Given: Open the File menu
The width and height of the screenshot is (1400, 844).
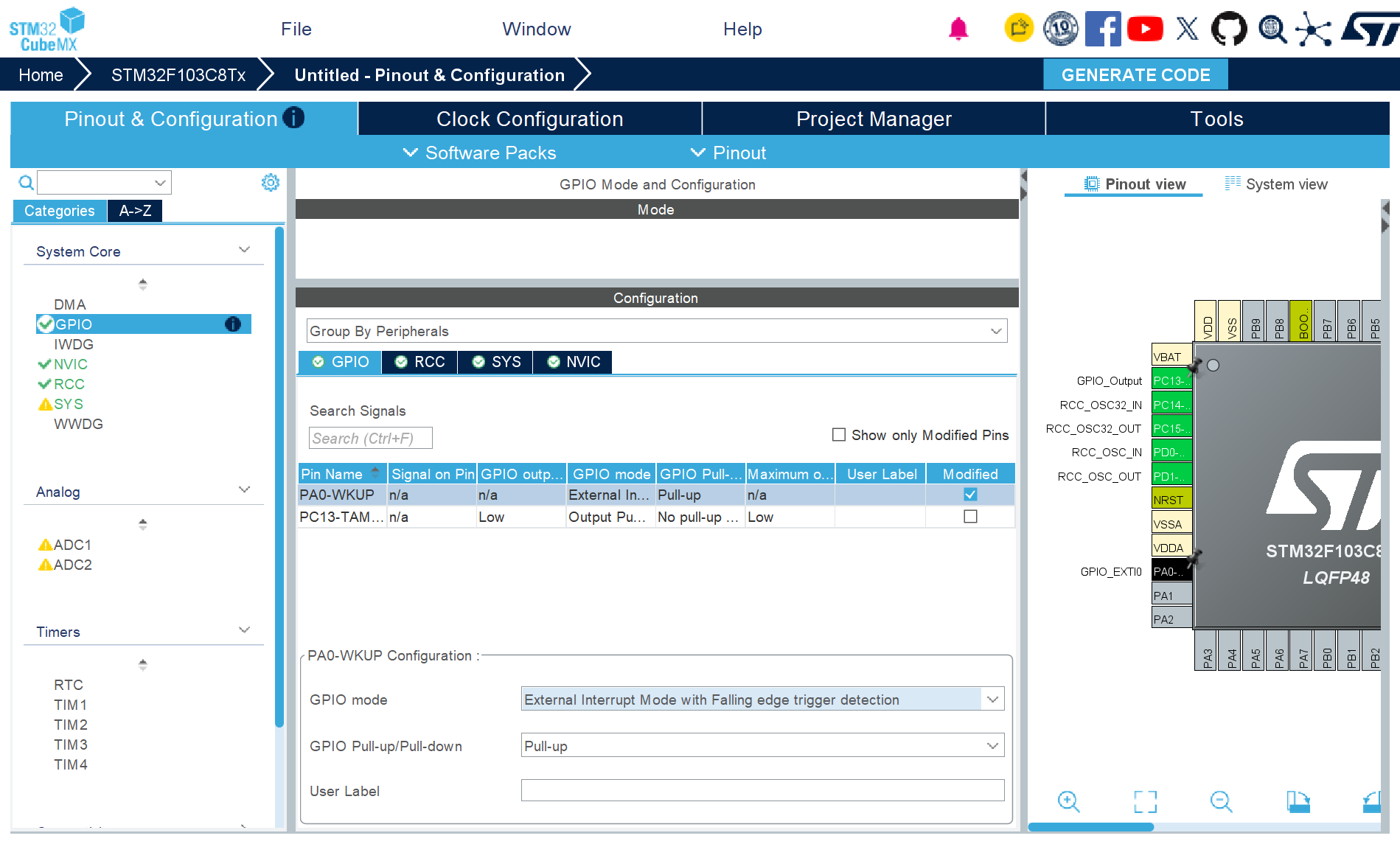Looking at the screenshot, I should (296, 29).
